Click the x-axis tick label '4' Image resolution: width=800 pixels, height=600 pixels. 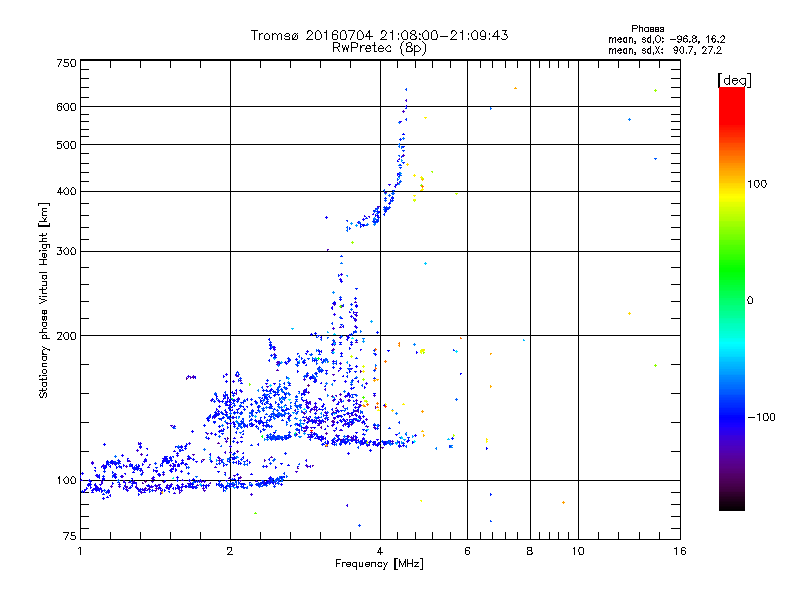coord(380,551)
